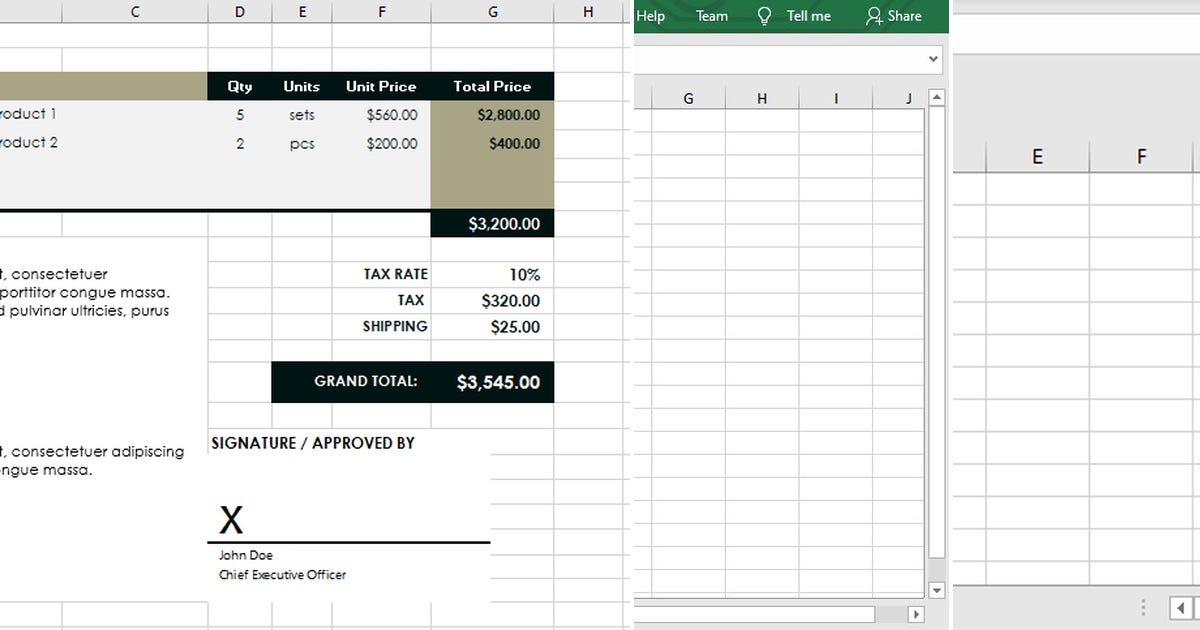Click the vertical scrollbar down arrow icon
The height and width of the screenshot is (630, 1200).
tap(936, 590)
